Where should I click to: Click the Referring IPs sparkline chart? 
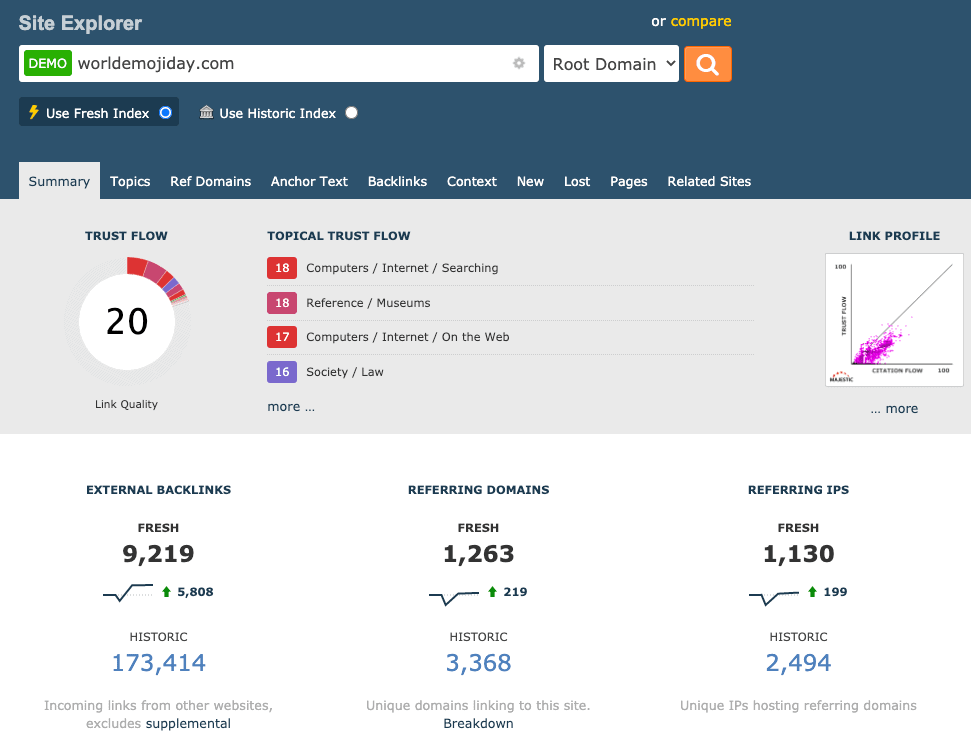(x=774, y=597)
